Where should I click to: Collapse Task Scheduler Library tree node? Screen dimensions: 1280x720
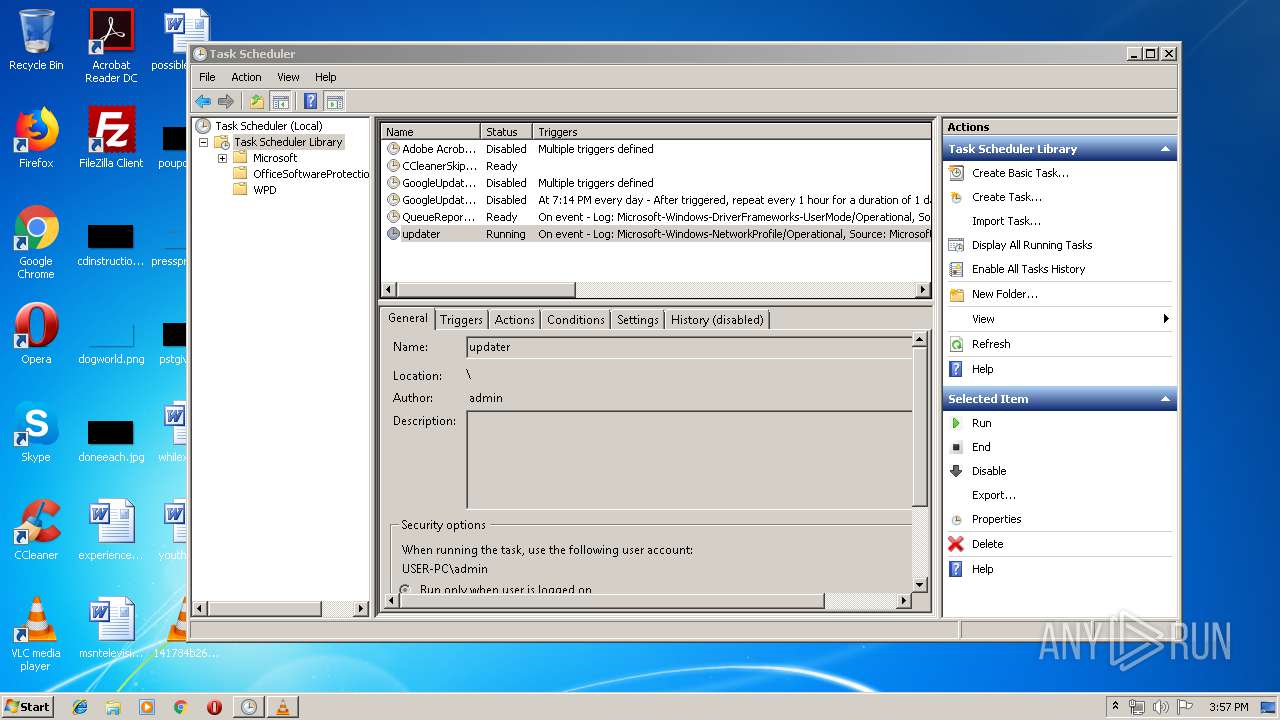tap(204, 142)
